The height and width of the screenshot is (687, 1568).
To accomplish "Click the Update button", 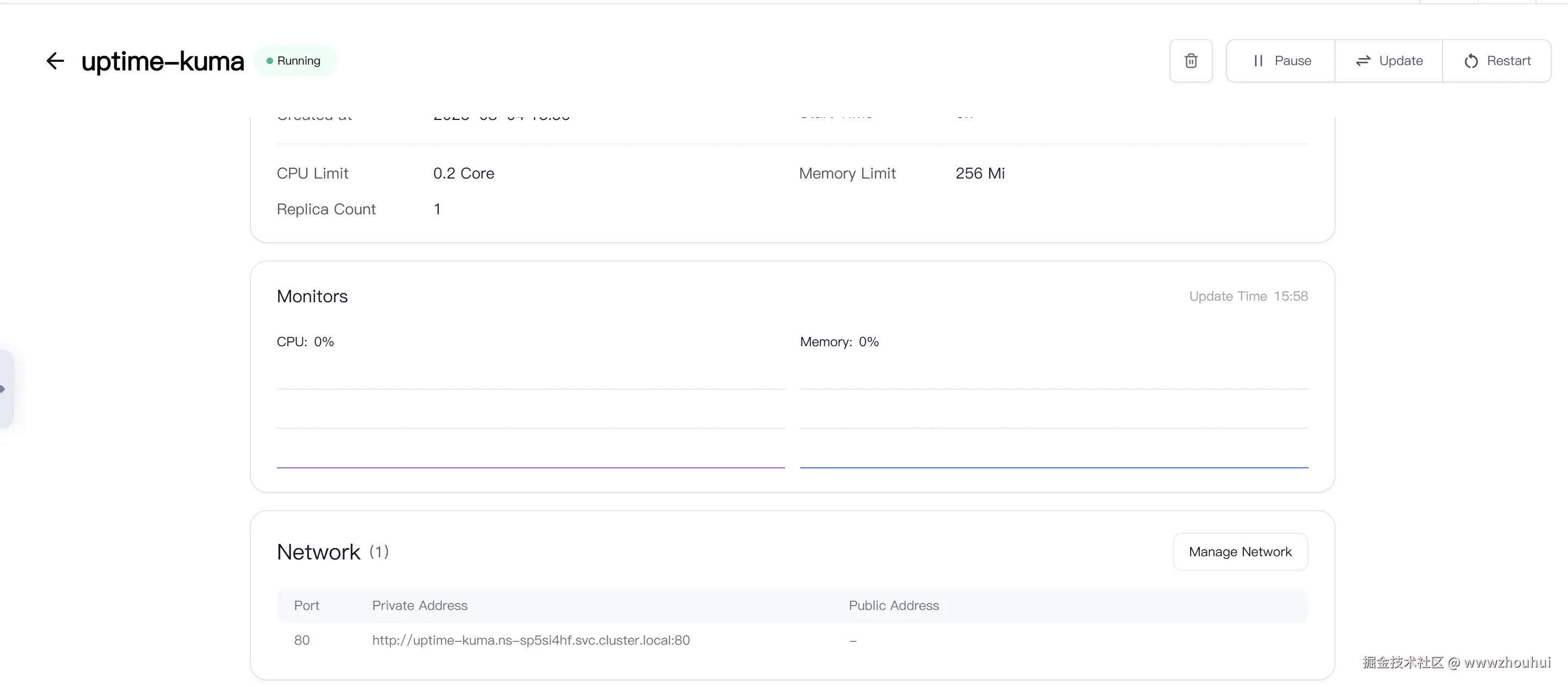I will click(x=1388, y=61).
